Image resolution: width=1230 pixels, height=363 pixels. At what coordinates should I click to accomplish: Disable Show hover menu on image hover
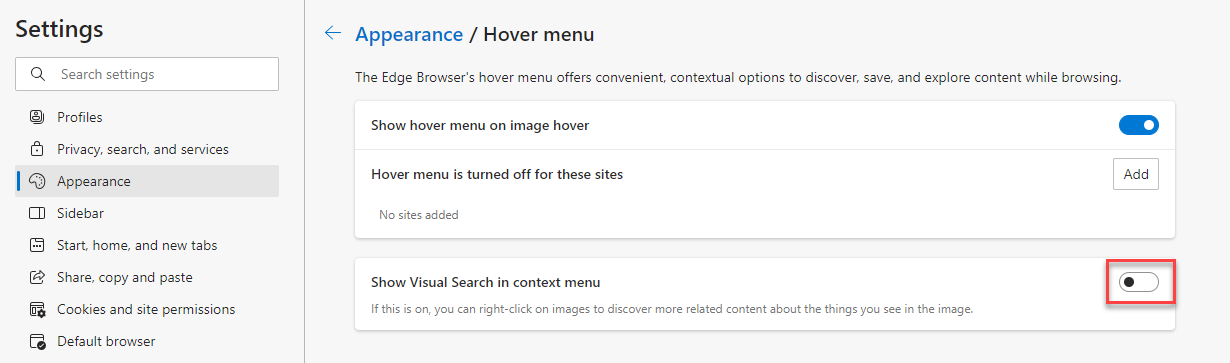(x=1138, y=125)
